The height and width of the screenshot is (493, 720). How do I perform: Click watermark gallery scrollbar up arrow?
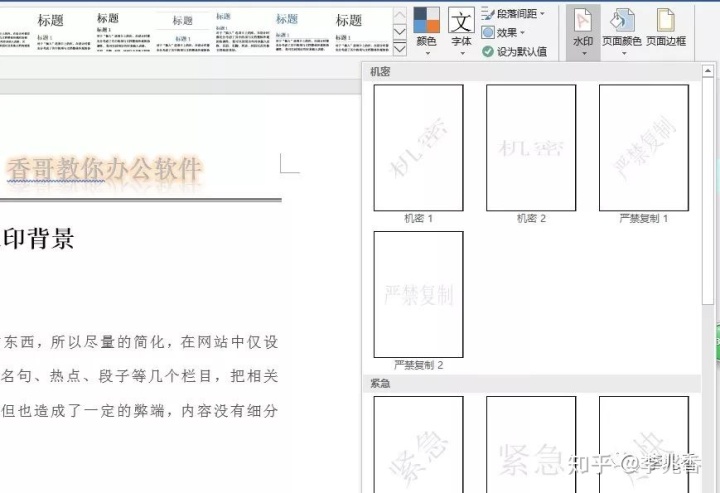tap(708, 71)
